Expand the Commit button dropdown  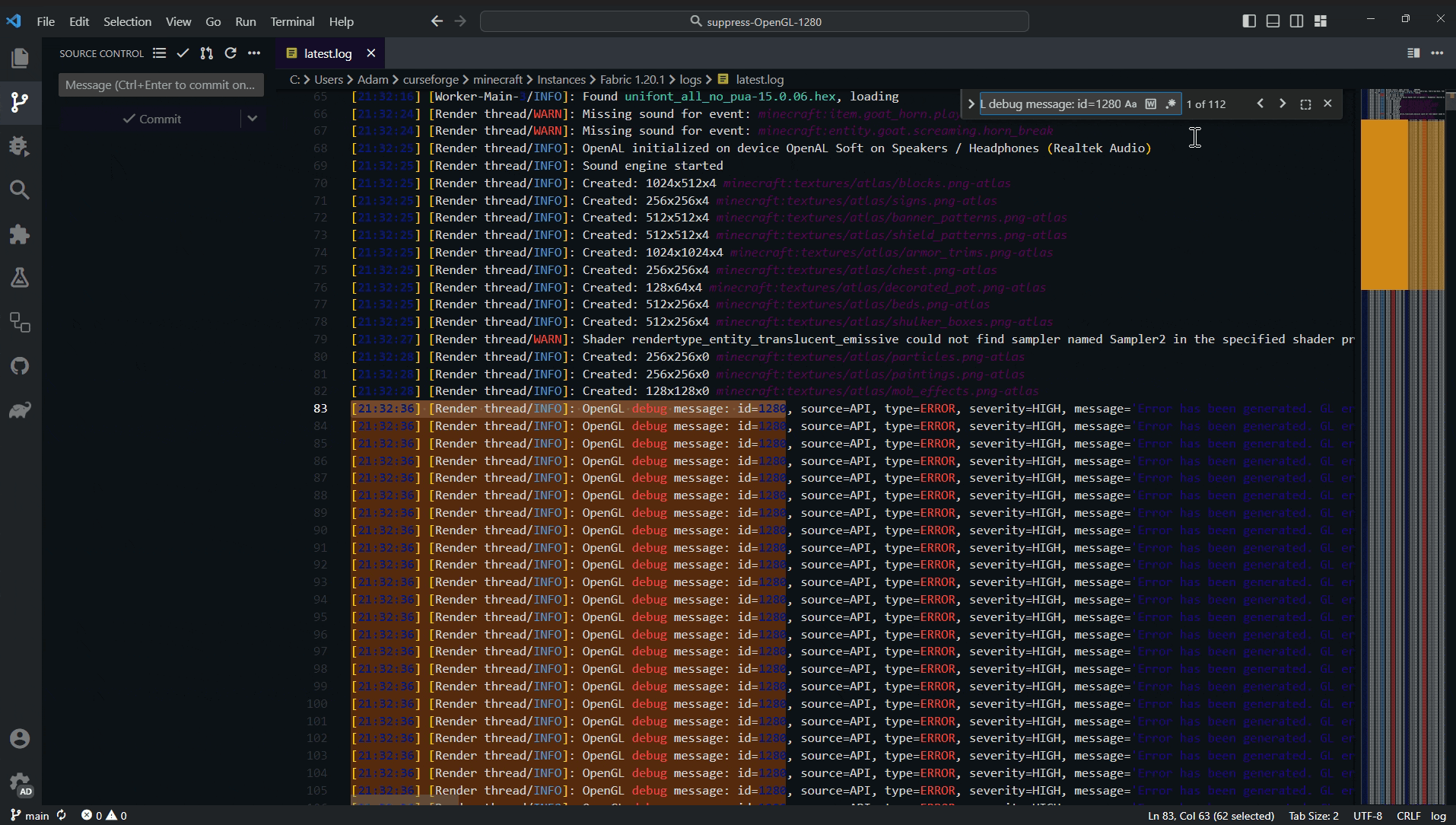tap(253, 119)
